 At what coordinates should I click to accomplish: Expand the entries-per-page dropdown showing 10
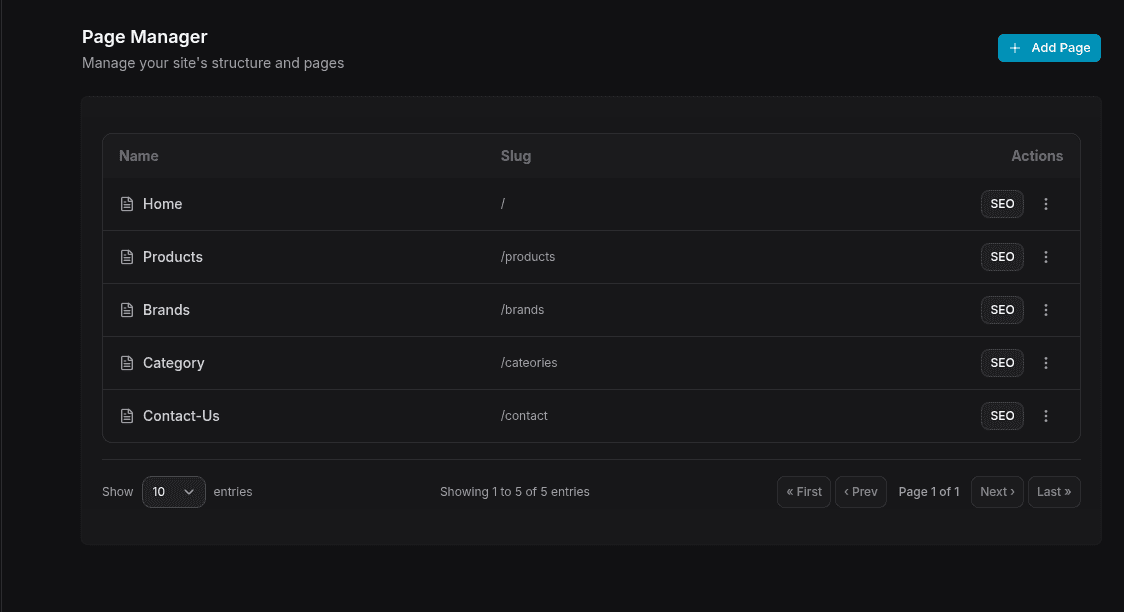coord(173,492)
